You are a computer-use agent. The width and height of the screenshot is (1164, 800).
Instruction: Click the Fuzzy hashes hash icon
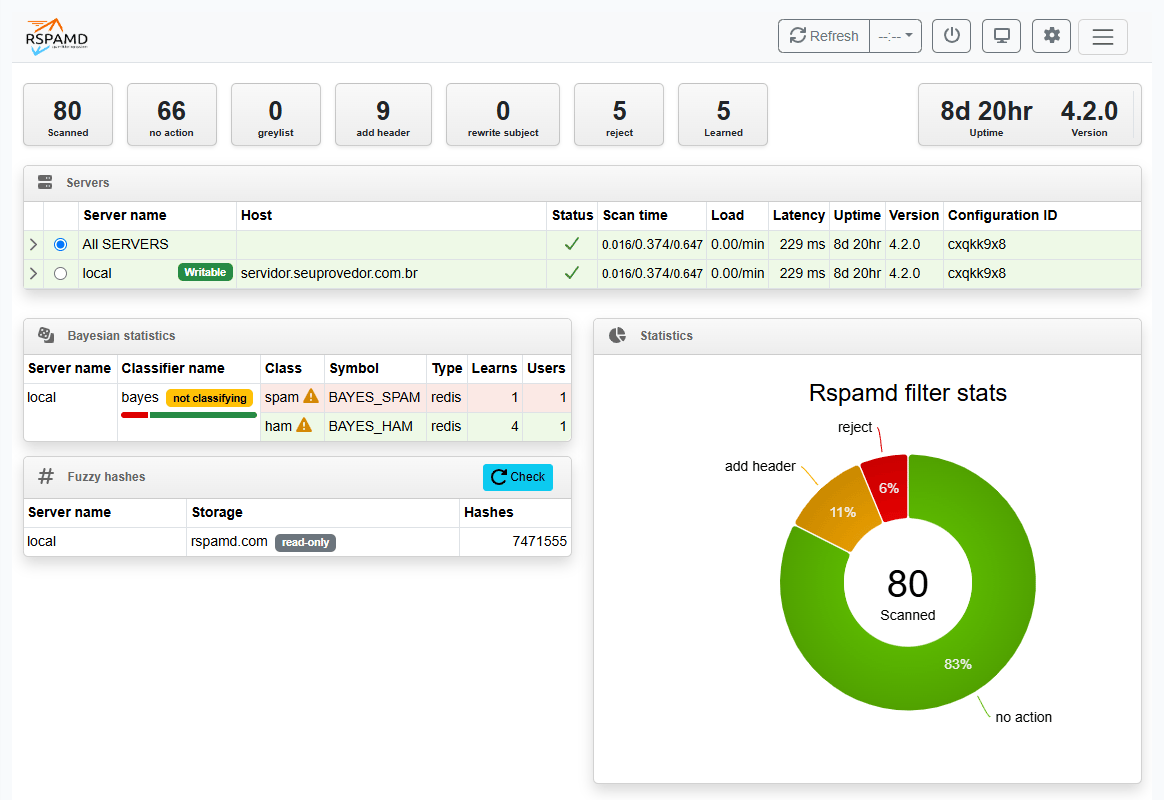coord(46,476)
